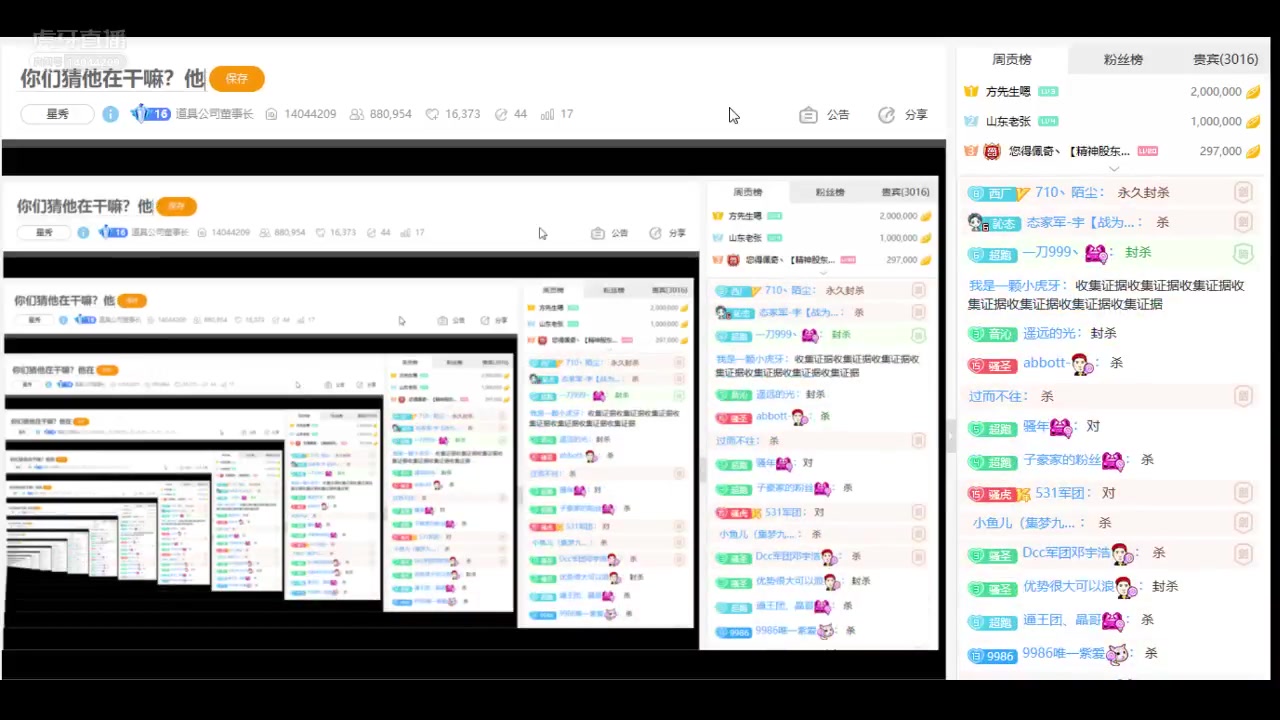Click the shield icon on 态家军-宇 message
The image size is (1280, 720).
tap(1243, 222)
